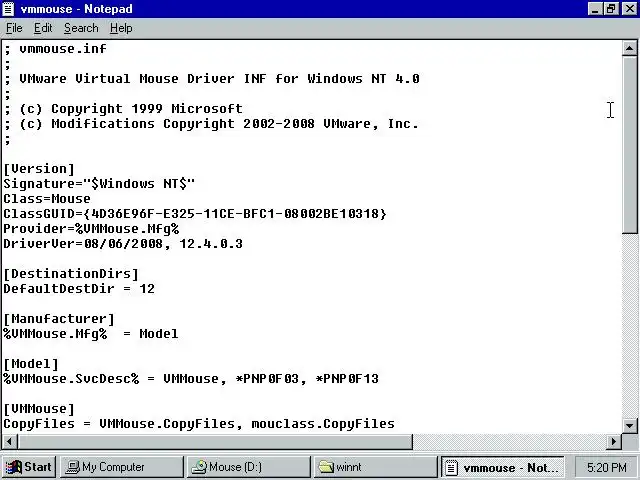Click the folder icon on winnt taskbar button
Viewport: 640px width, 480px height.
tap(326, 467)
